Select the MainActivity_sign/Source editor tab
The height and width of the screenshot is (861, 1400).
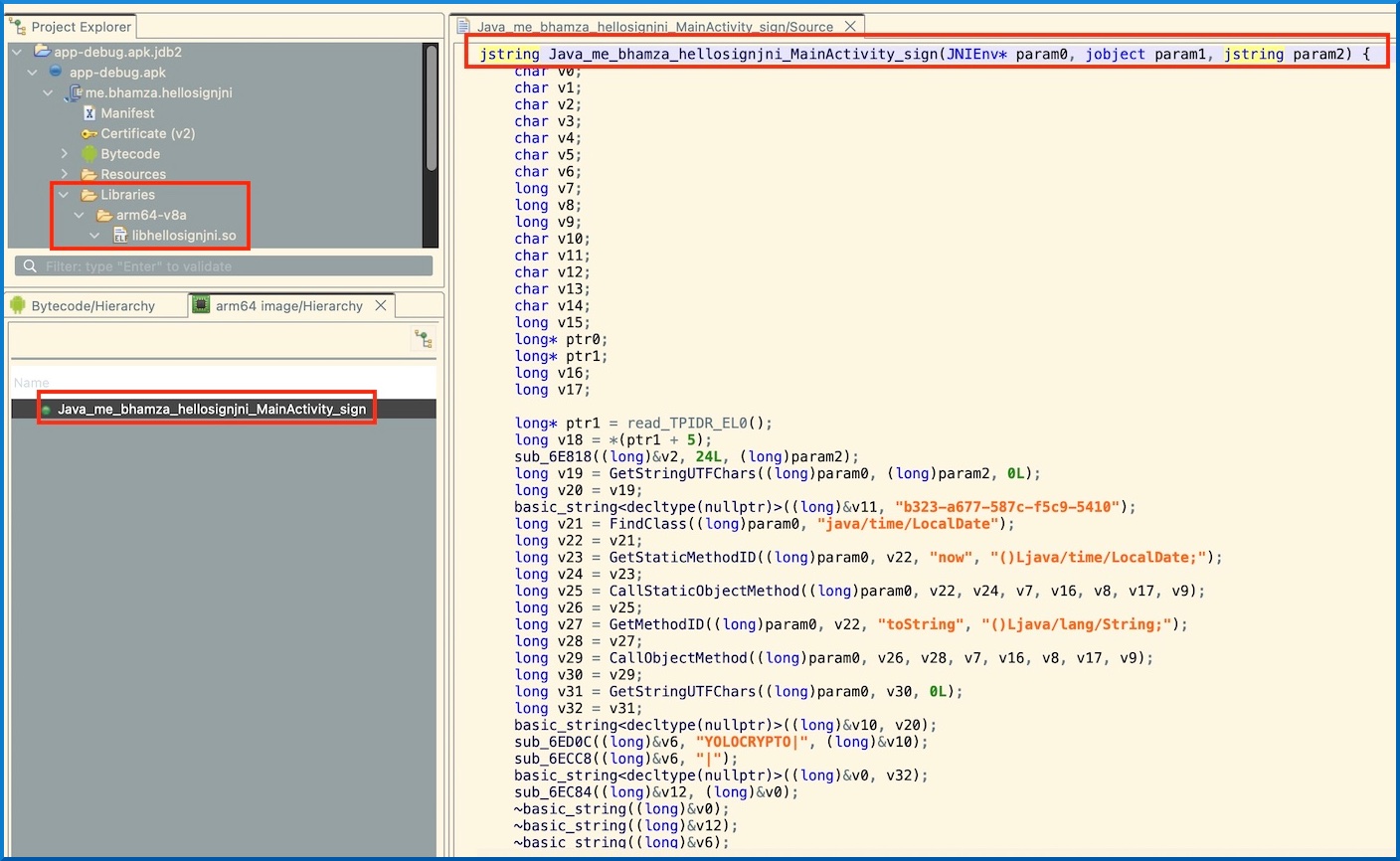click(x=654, y=27)
